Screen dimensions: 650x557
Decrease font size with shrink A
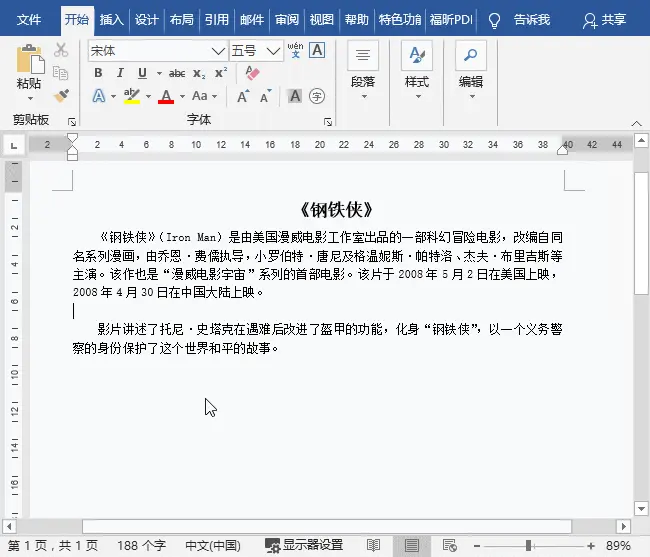point(266,96)
